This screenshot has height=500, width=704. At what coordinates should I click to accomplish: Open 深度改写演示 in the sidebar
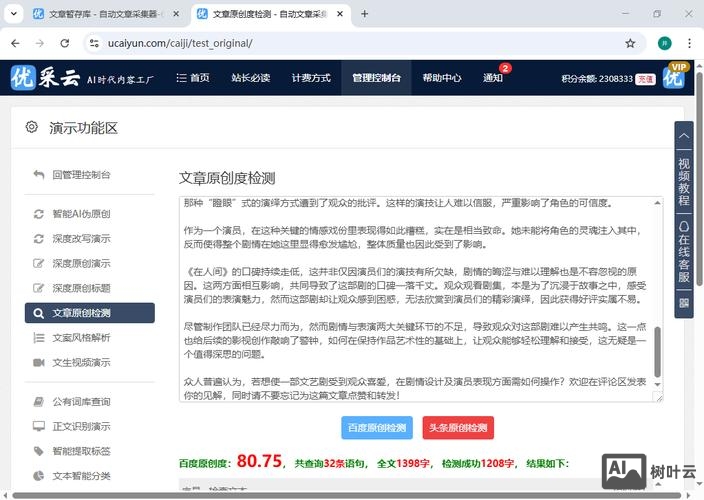(x=81, y=238)
